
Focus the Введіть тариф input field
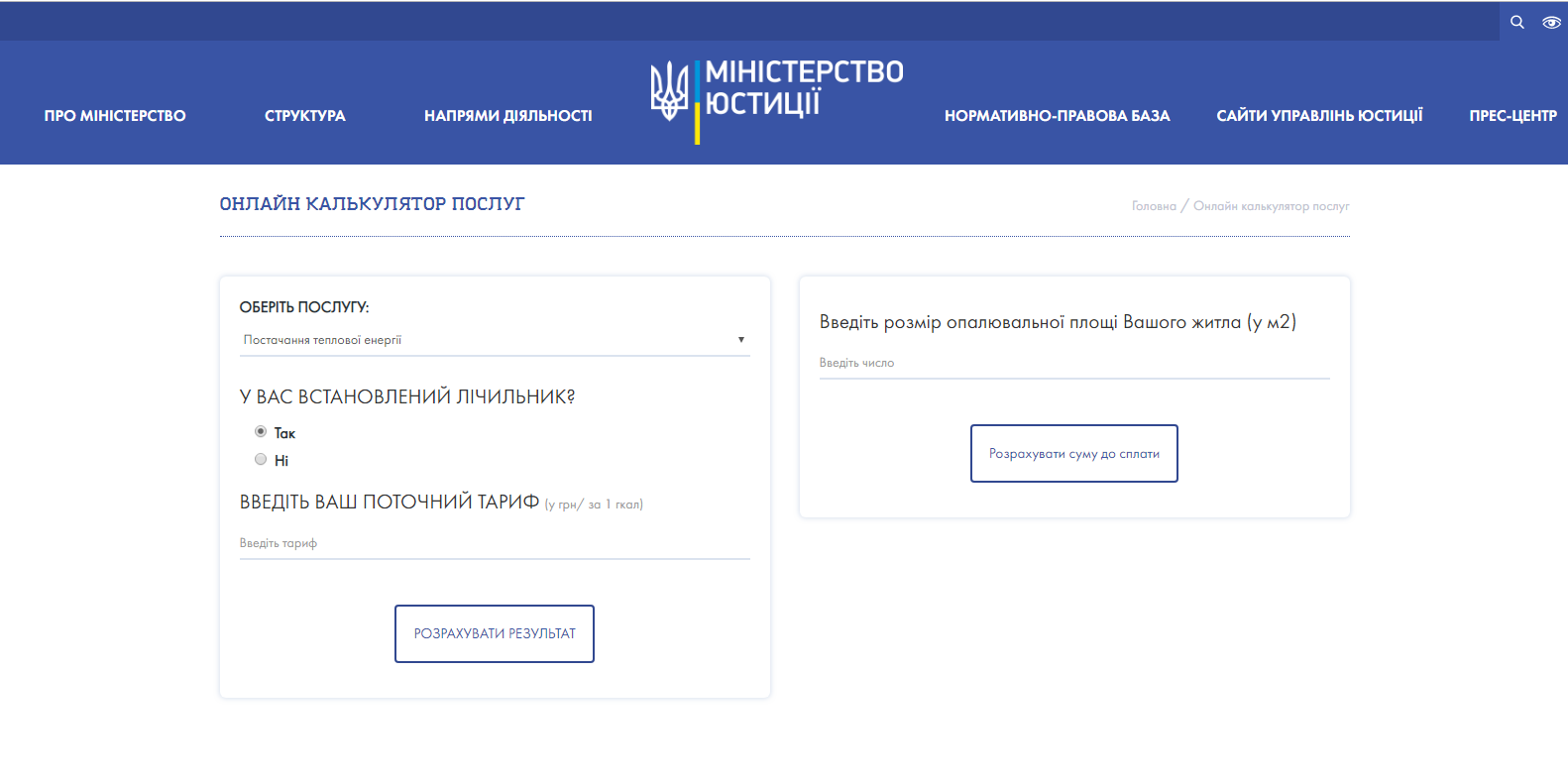495,543
